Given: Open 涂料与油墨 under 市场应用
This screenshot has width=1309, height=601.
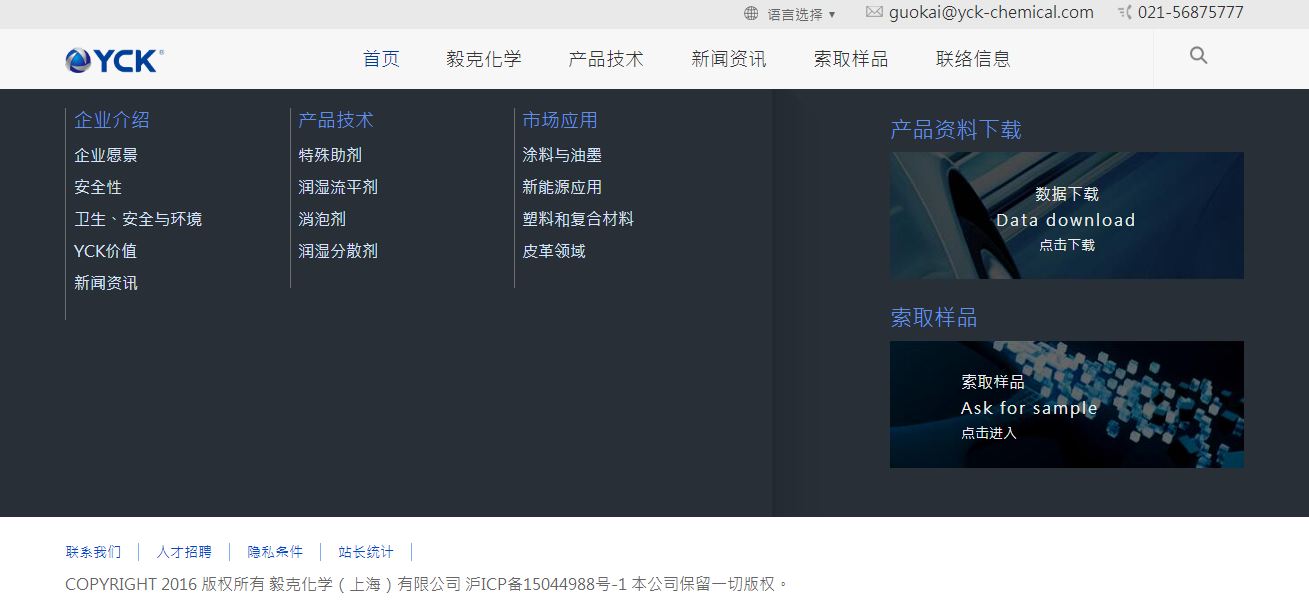Looking at the screenshot, I should coord(562,155).
